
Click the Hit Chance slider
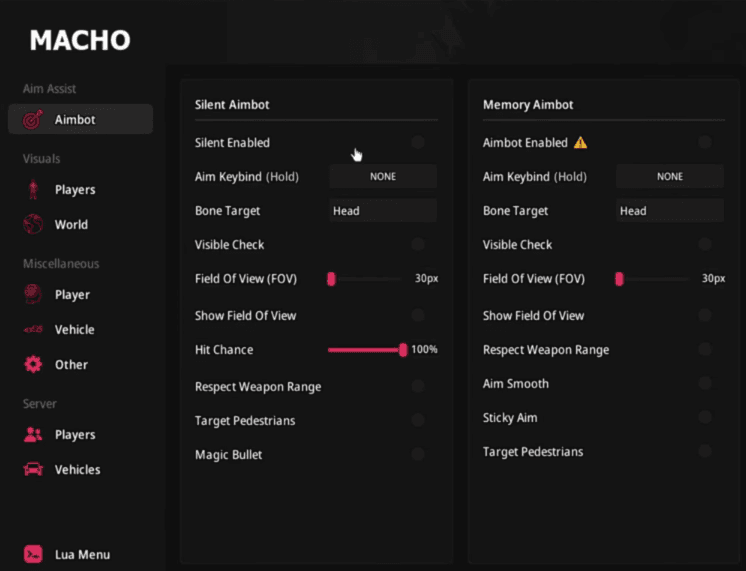click(366, 350)
